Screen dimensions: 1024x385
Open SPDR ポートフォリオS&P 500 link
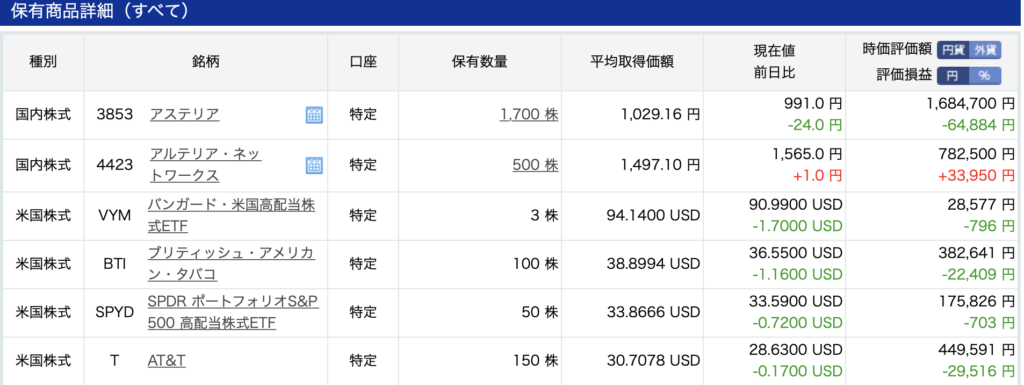coord(233,312)
